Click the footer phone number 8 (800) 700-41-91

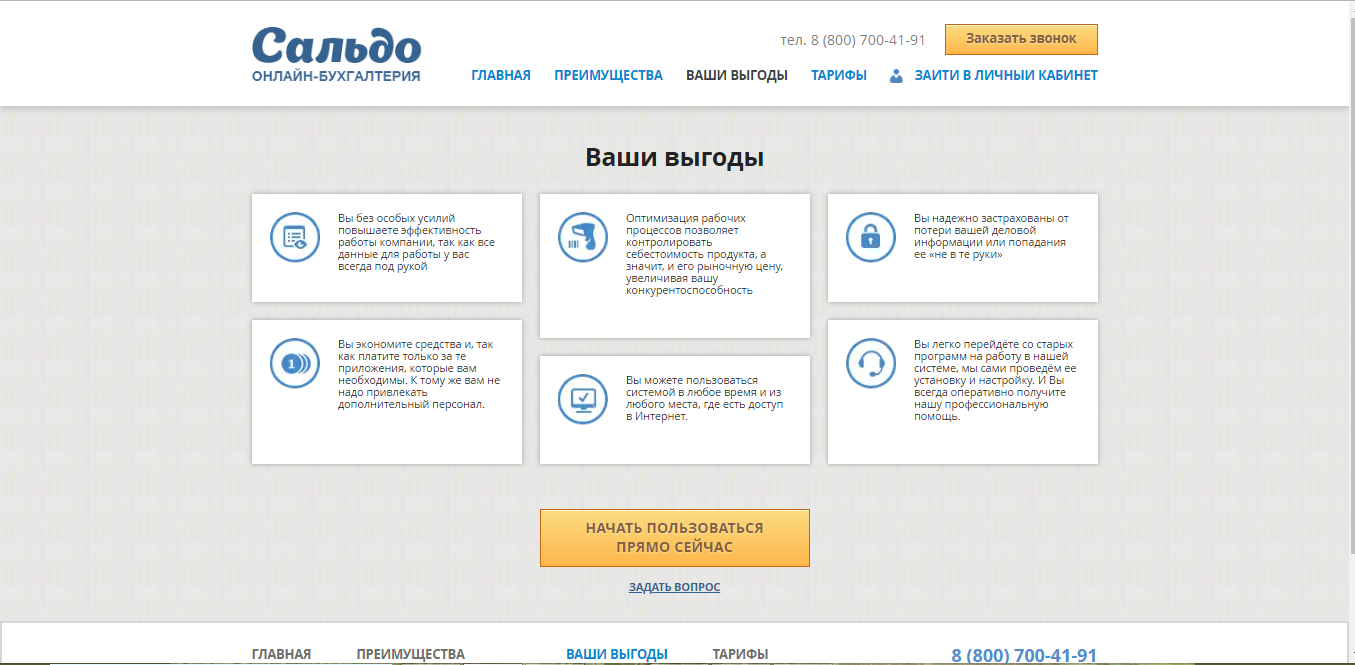click(x=1024, y=656)
